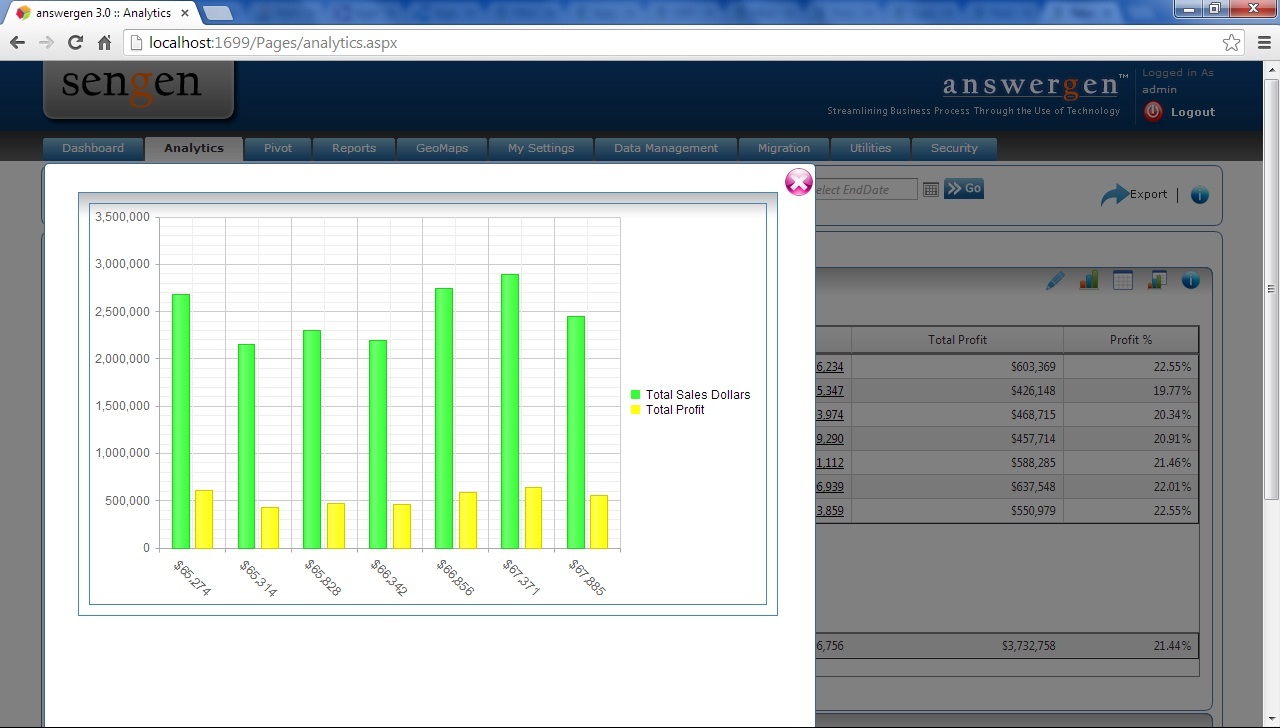1280x728 pixels.
Task: Open the Migration tab
Action: (x=784, y=148)
